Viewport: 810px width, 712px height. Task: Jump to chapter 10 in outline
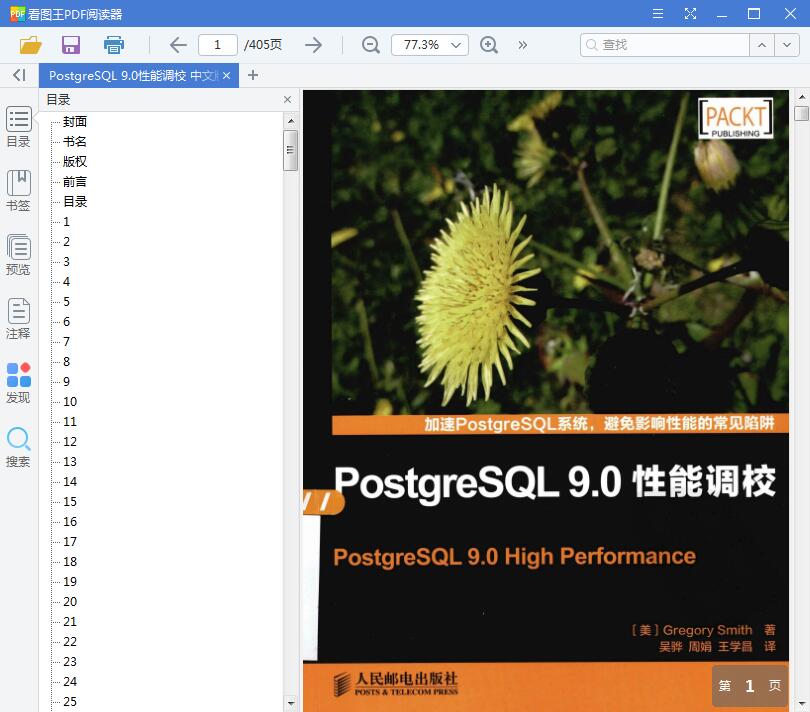(x=70, y=401)
